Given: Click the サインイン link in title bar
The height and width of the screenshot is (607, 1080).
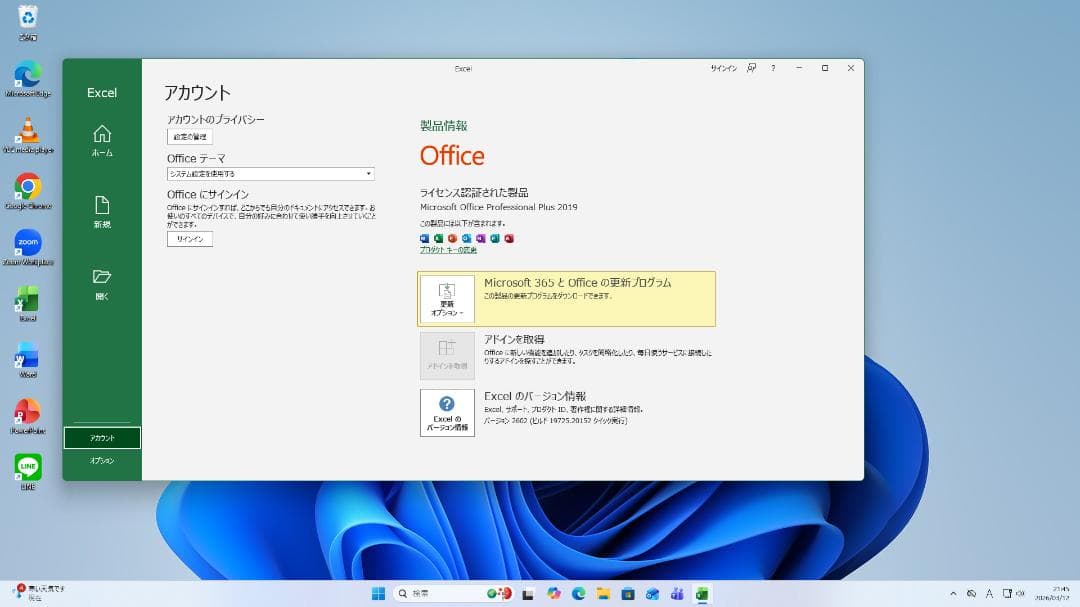Looking at the screenshot, I should pyautogui.click(x=723, y=68).
